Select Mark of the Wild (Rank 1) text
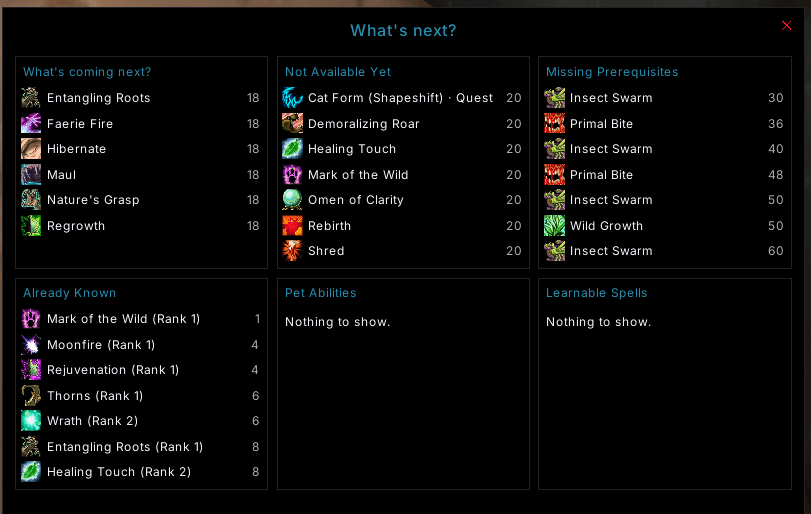811x514 pixels. coord(123,319)
